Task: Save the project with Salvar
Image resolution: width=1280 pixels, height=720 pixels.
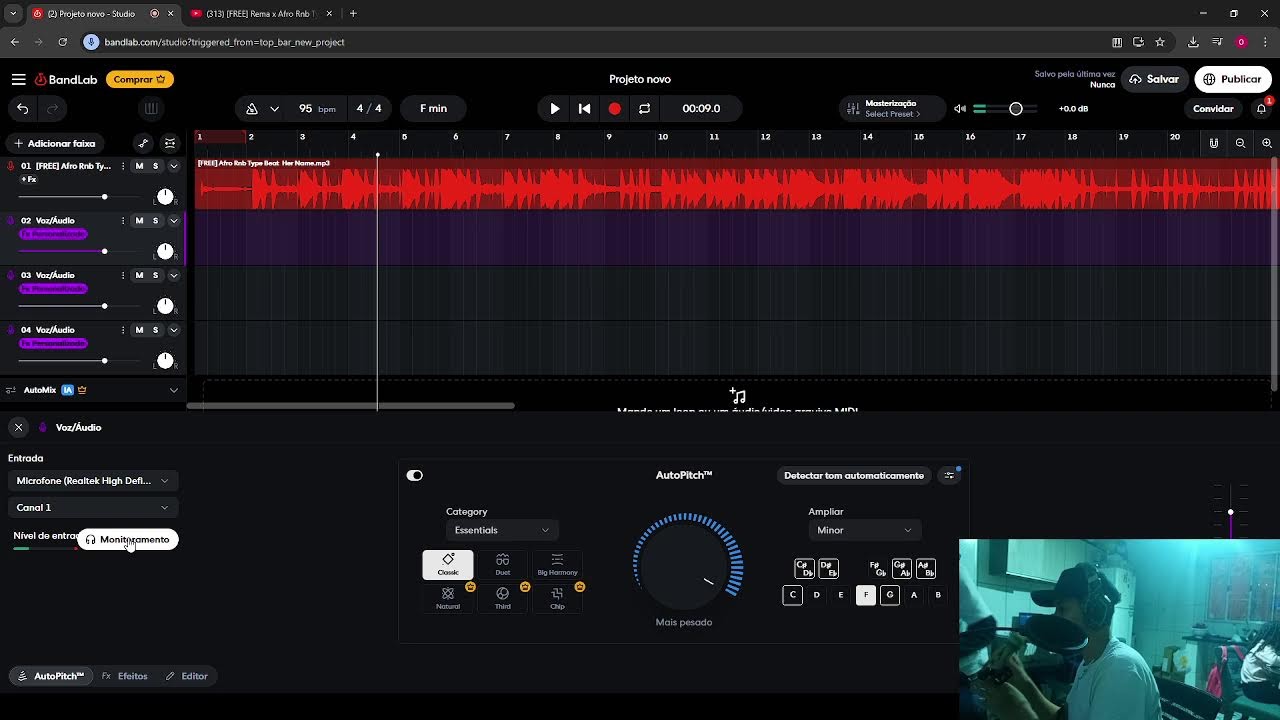Action: click(x=1155, y=79)
